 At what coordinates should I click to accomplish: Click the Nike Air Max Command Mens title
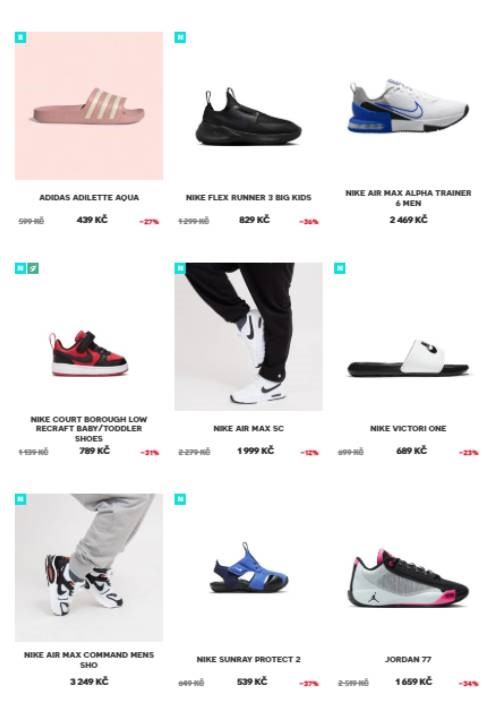[89, 660]
